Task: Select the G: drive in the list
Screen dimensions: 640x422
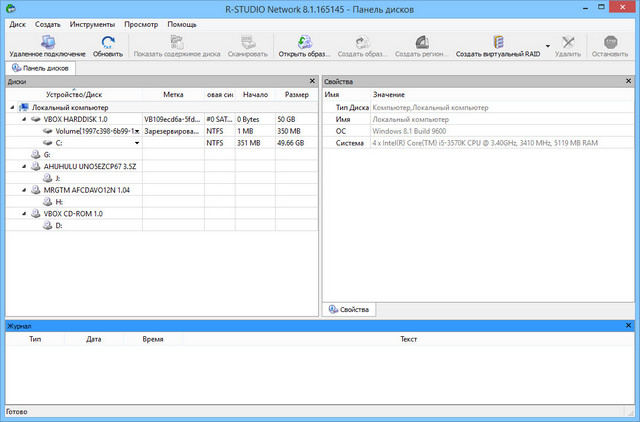Action: pos(46,155)
